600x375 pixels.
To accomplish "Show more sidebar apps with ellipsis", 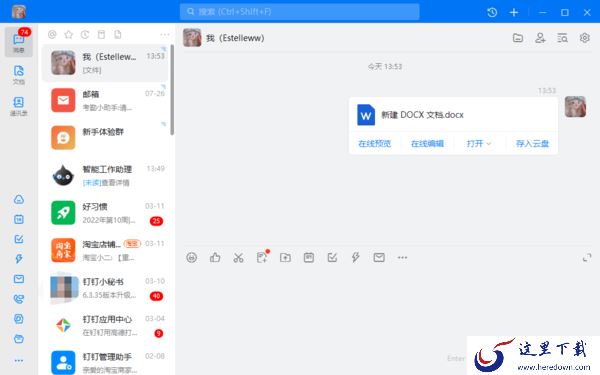I will coord(19,360).
